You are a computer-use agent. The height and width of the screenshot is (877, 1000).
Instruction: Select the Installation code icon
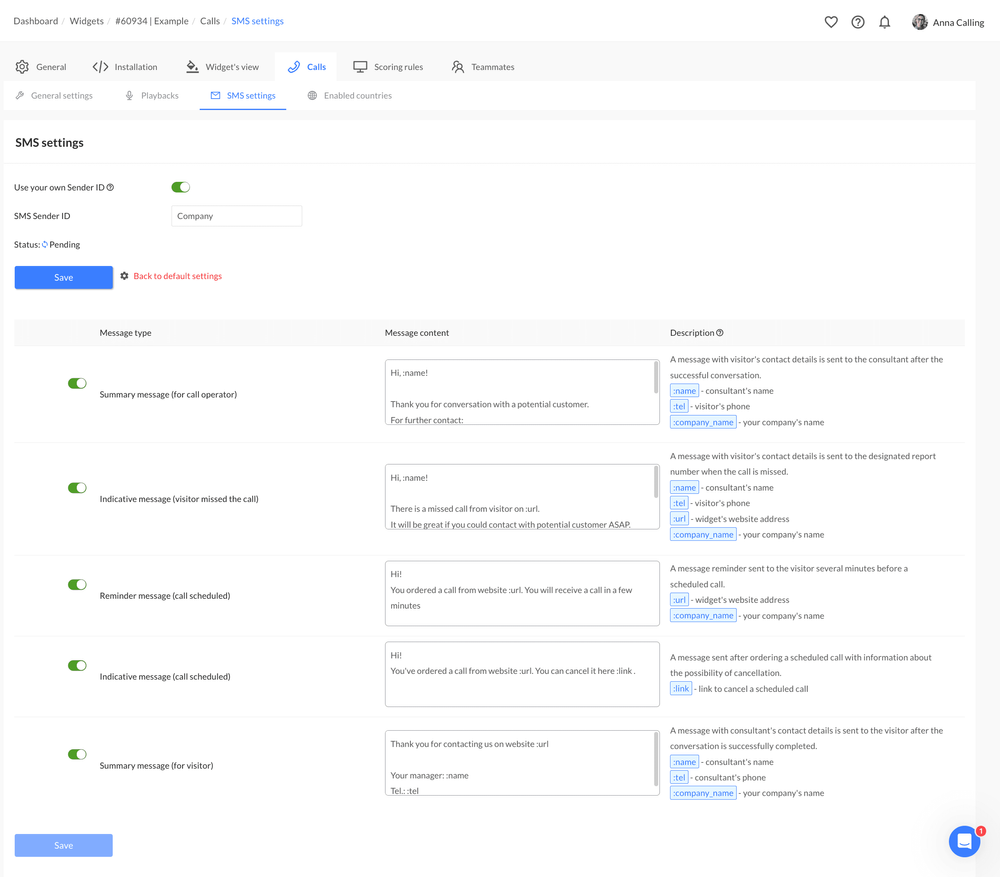[99, 66]
